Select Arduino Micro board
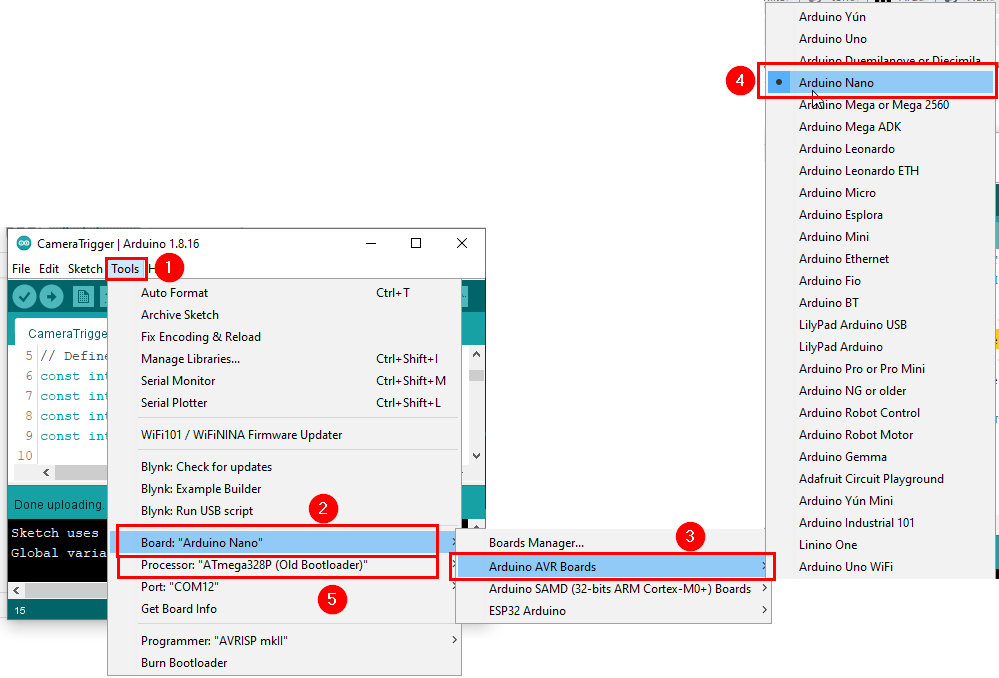Viewport: 999px width, 678px height. point(879,193)
